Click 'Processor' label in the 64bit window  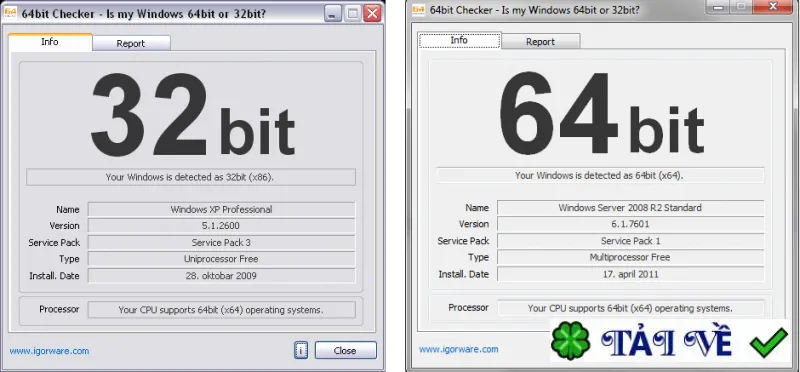468,307
